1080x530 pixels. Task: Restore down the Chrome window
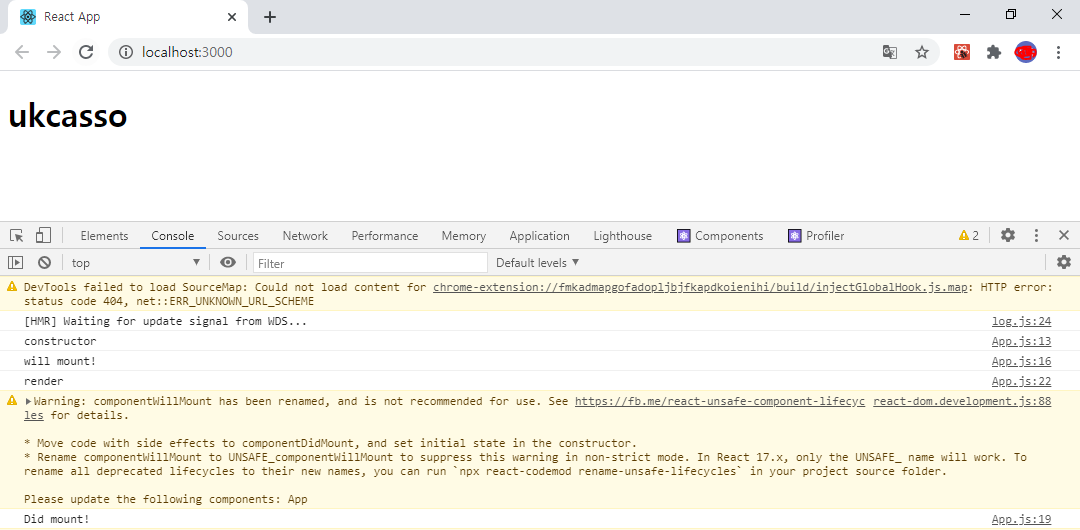[1010, 14]
